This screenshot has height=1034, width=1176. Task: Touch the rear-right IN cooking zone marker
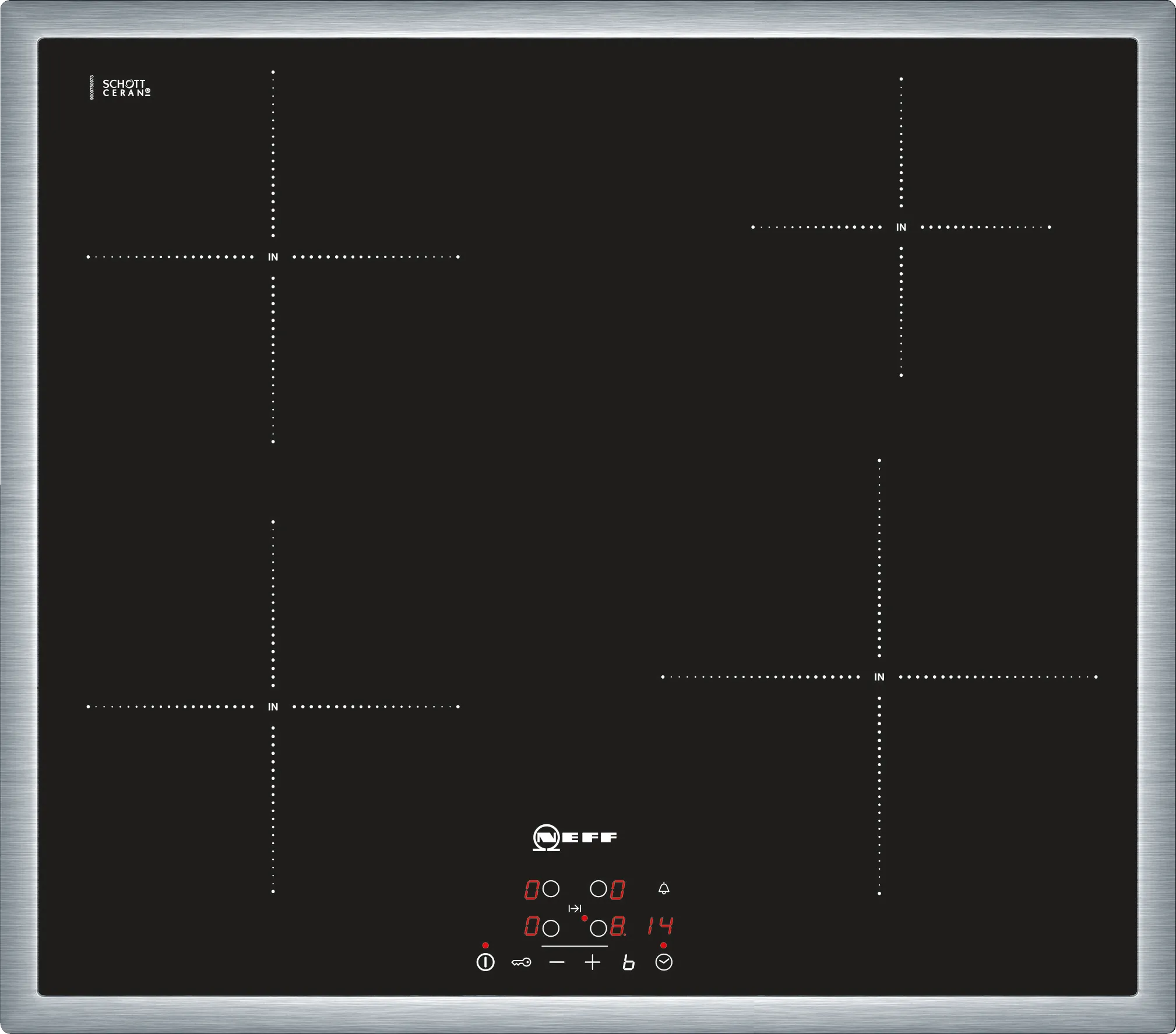[901, 227]
